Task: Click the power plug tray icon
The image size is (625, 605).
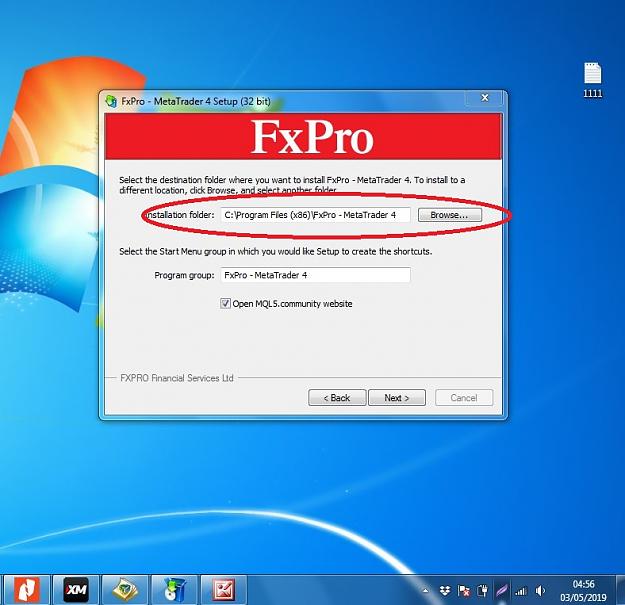Action: (x=482, y=590)
